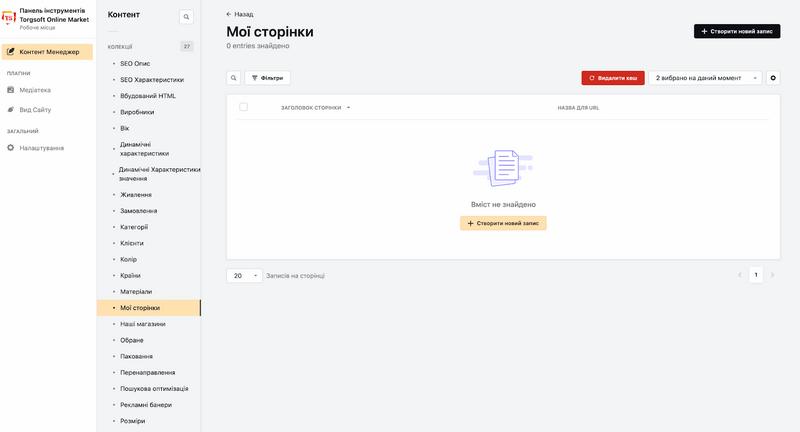This screenshot has width=800, height=432.
Task: Sort by Заголовок сторінки column arrow
Action: coord(348,108)
